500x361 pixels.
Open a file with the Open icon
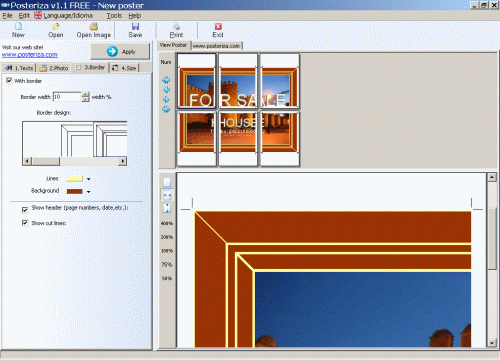click(x=56, y=26)
